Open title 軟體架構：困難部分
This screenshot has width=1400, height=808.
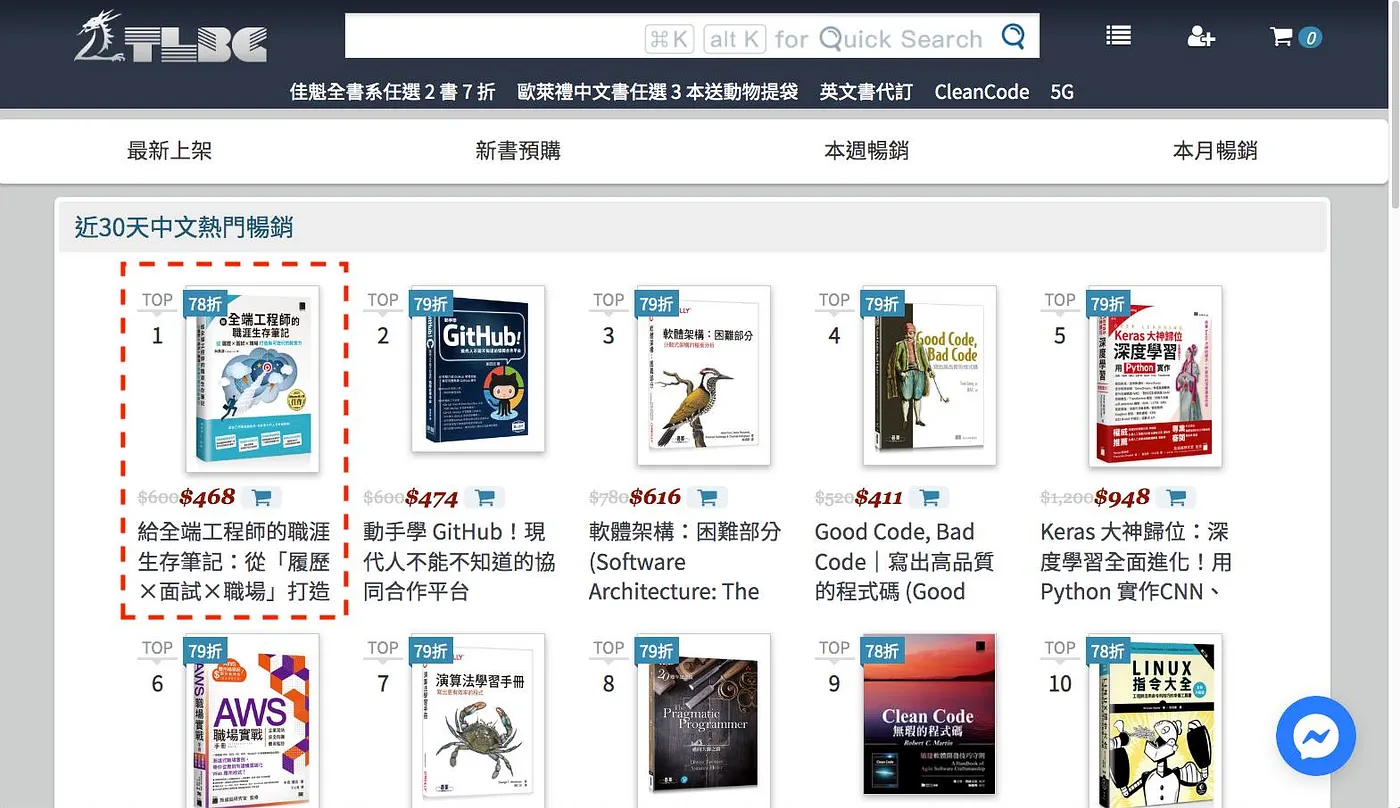point(685,561)
